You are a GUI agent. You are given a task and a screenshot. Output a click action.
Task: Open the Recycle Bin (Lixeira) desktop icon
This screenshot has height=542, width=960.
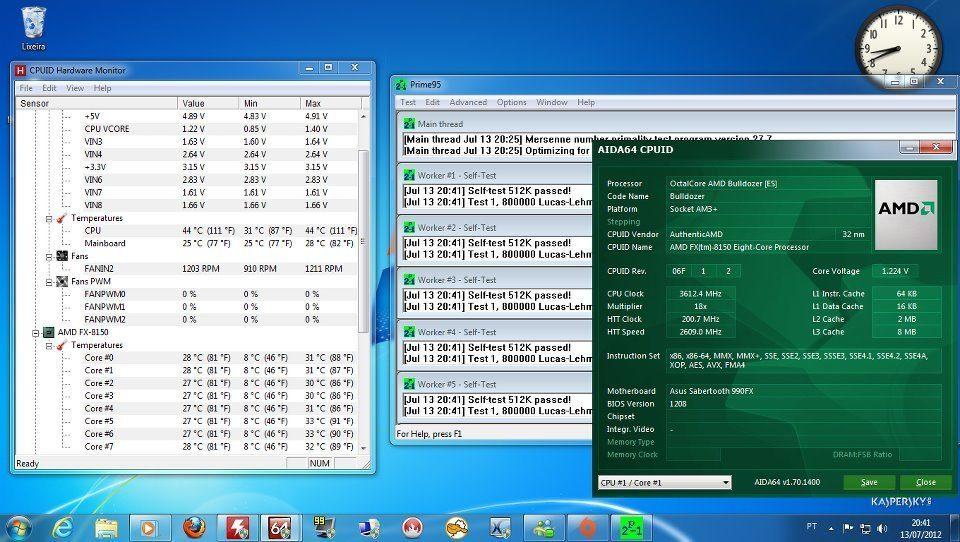tap(33, 27)
